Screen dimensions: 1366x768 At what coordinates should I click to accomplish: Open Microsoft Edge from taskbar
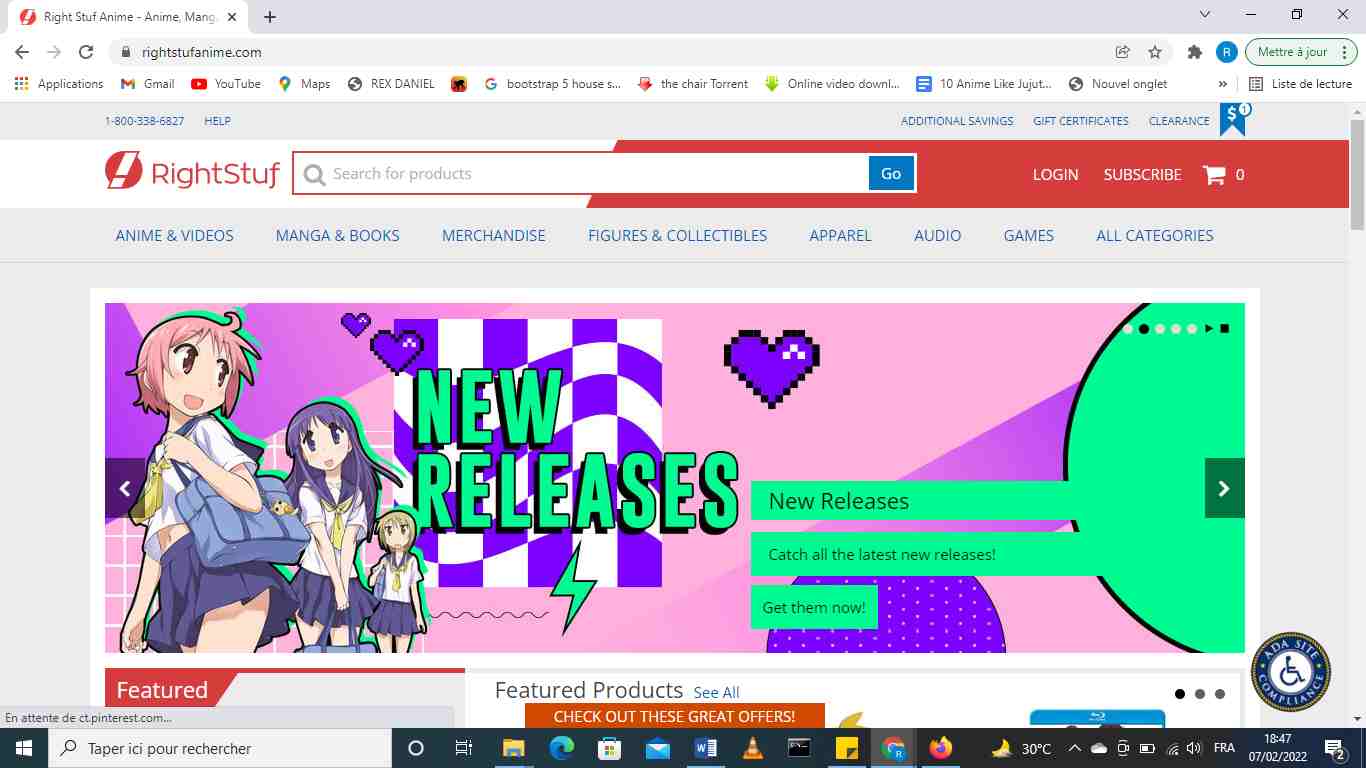pos(562,748)
